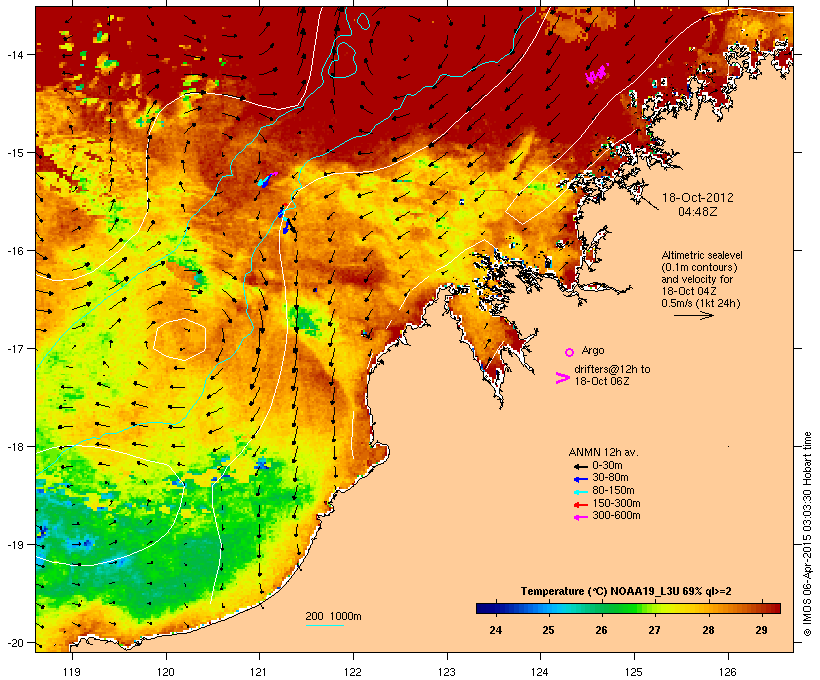
Task: Click the closed white contour near 120E 17S
Action: pos(180,339)
